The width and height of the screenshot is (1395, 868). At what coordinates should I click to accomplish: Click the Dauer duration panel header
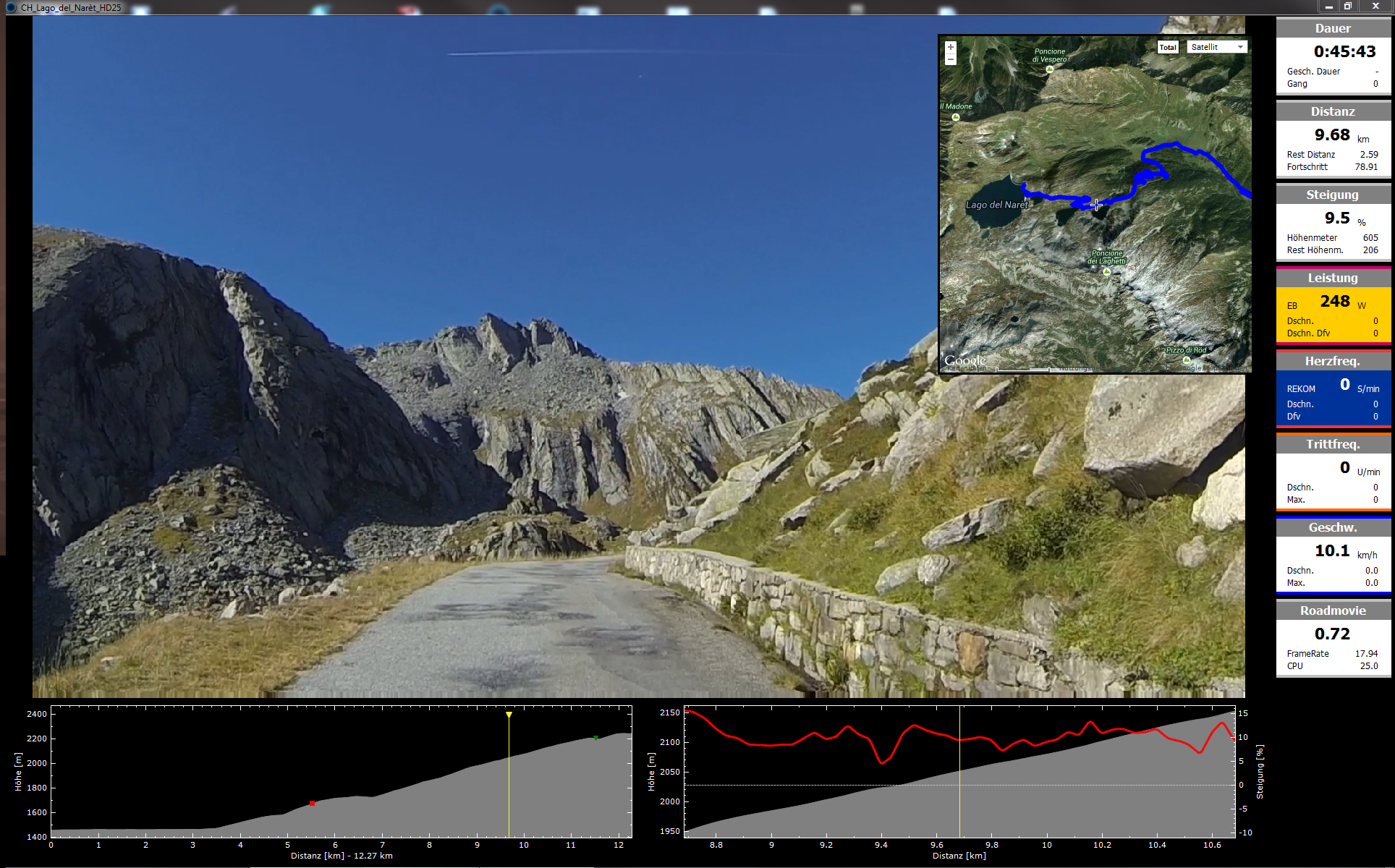[x=1333, y=28]
